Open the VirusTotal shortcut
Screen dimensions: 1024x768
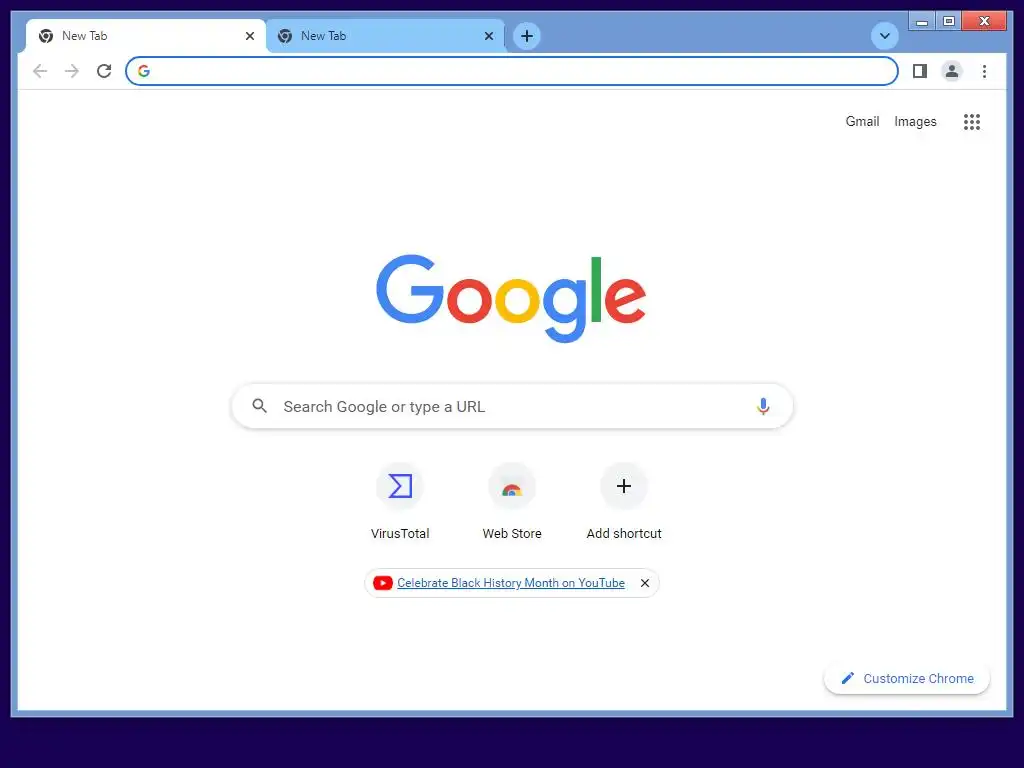coord(400,502)
